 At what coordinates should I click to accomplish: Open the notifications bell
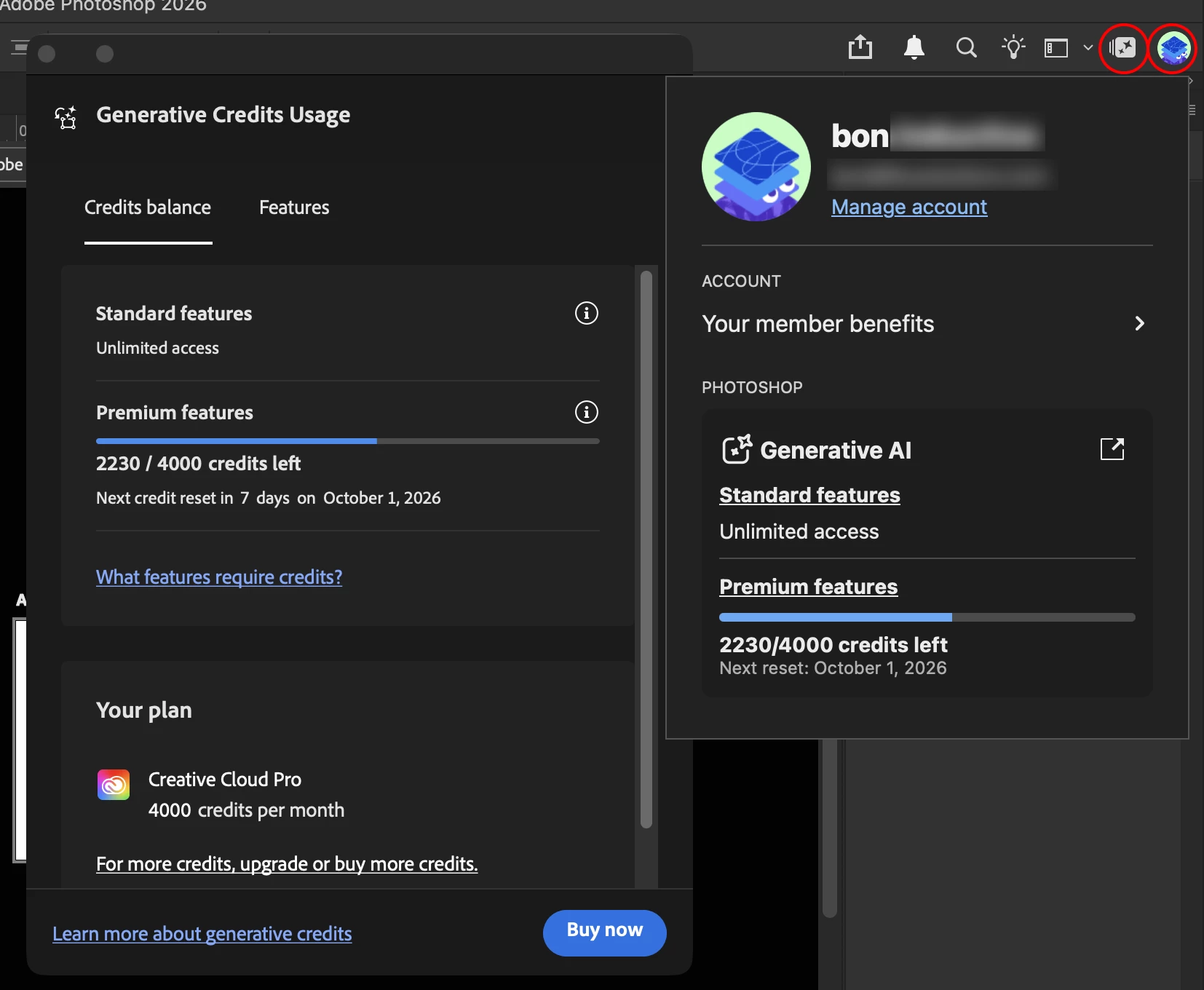914,47
